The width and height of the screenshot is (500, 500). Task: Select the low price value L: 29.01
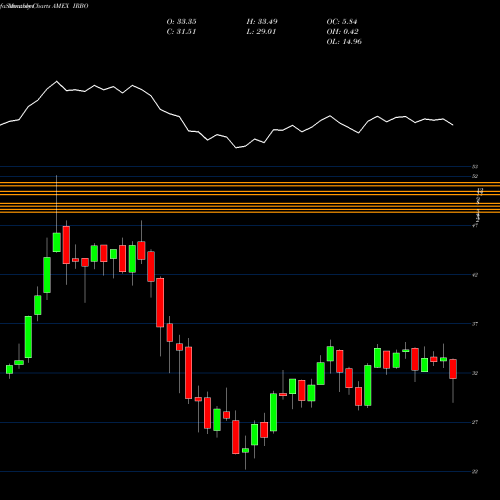pos(261,32)
